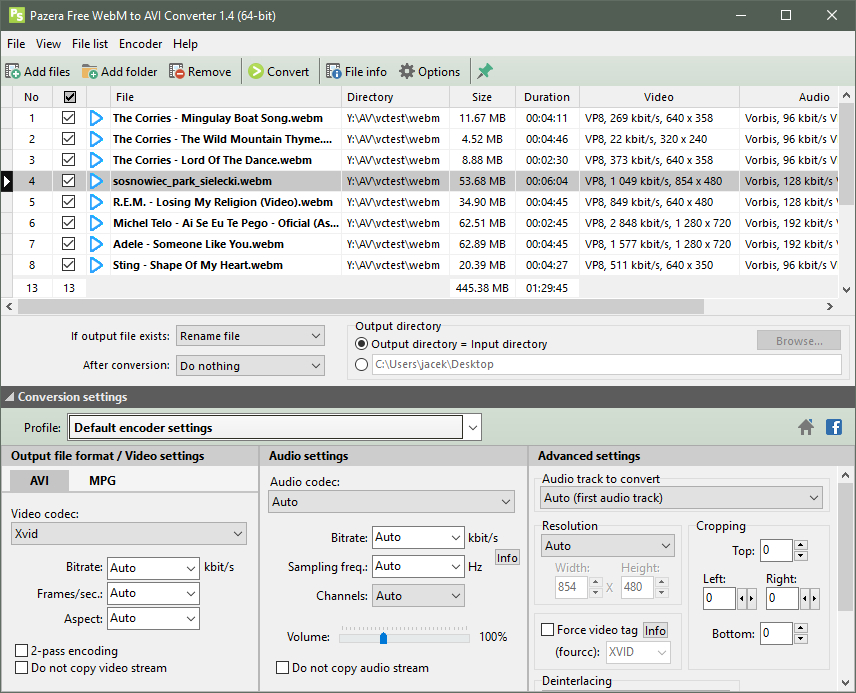Increase the Cropping Top value stepper
856x693 pixels.
pos(801,545)
